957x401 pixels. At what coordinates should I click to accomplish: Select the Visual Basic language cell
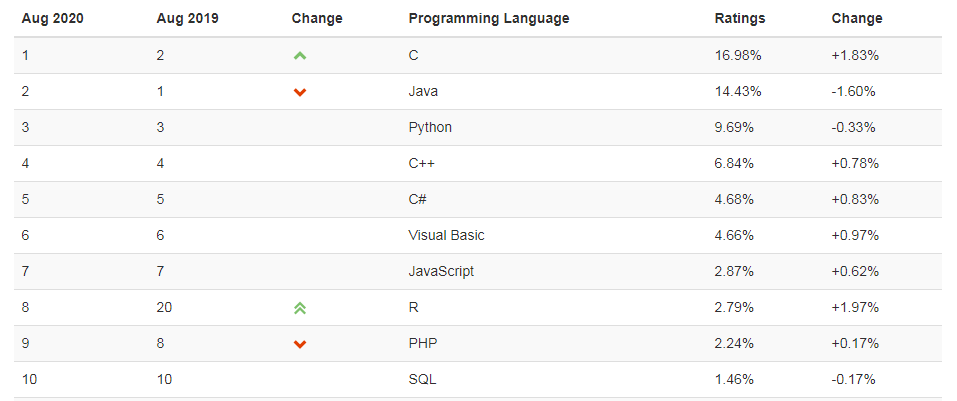click(446, 236)
